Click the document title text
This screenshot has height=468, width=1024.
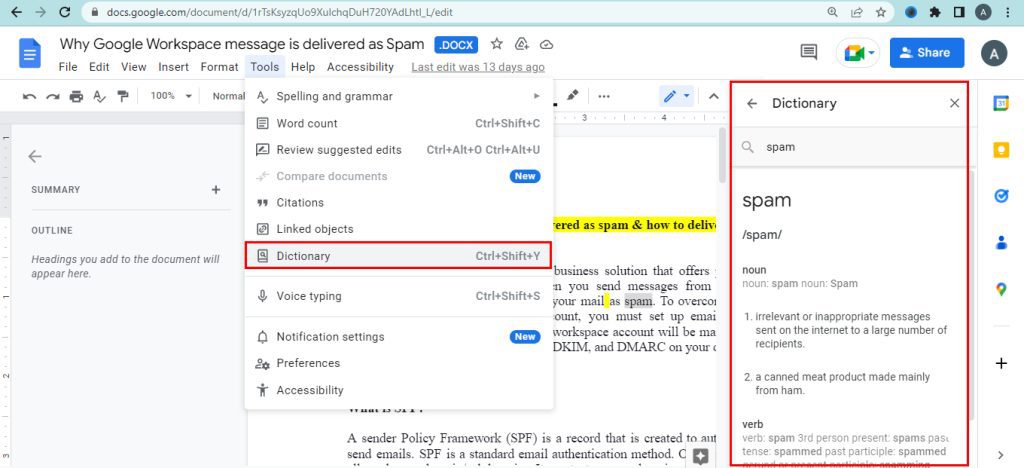pyautogui.click(x=242, y=44)
